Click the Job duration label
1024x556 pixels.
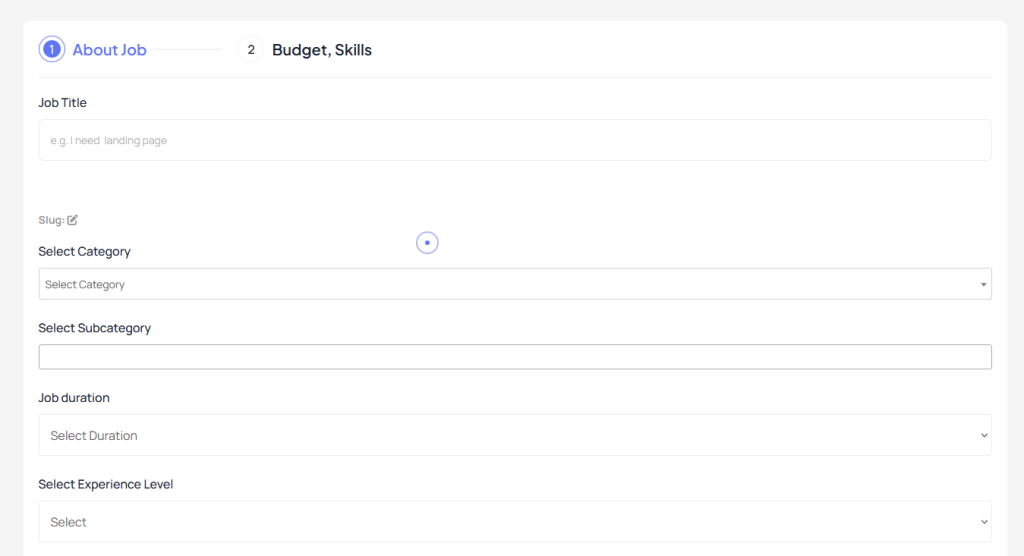[74, 398]
